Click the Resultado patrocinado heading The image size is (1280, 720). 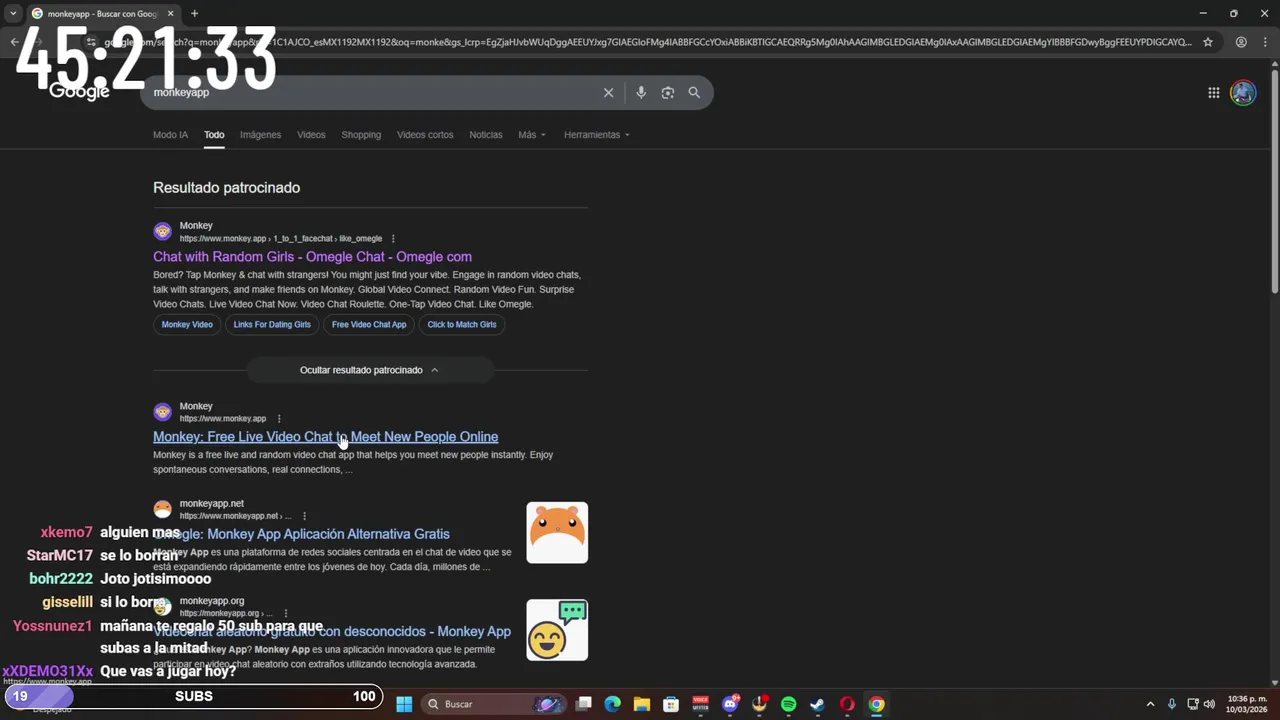[226, 188]
